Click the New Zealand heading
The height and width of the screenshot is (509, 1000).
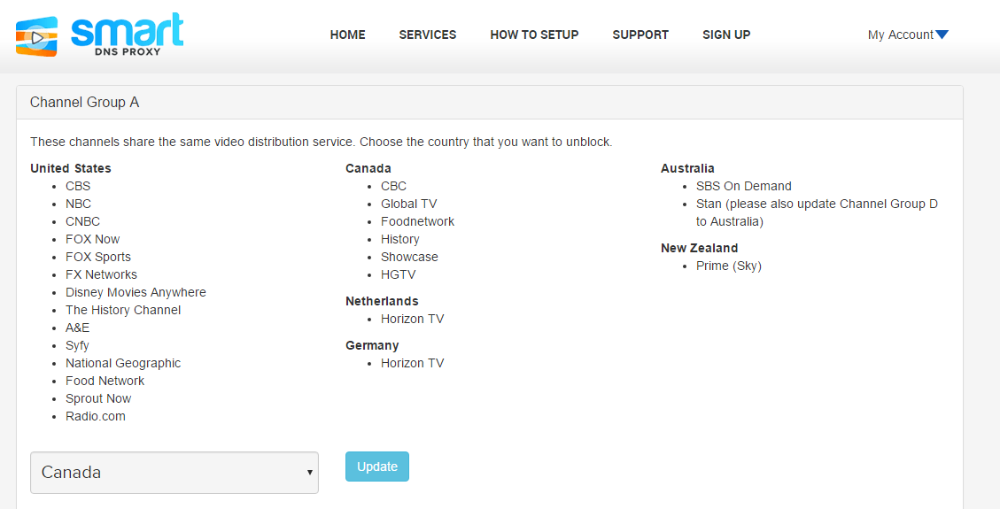[x=700, y=248]
